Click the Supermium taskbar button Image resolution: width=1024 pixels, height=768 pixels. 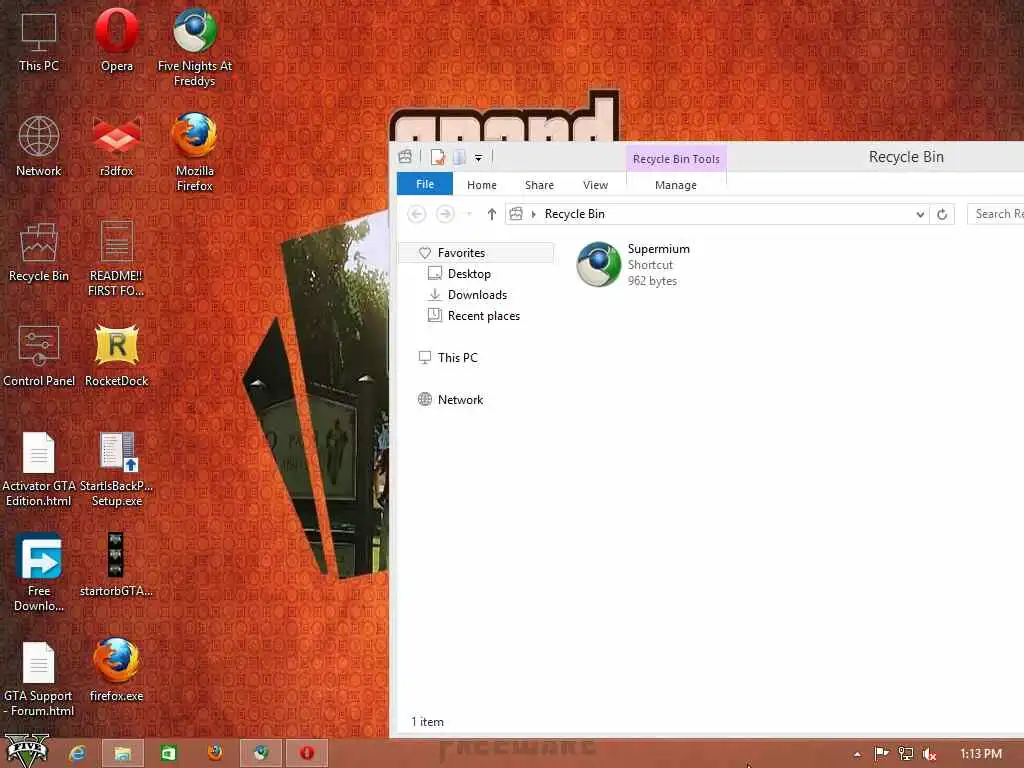[x=261, y=754]
